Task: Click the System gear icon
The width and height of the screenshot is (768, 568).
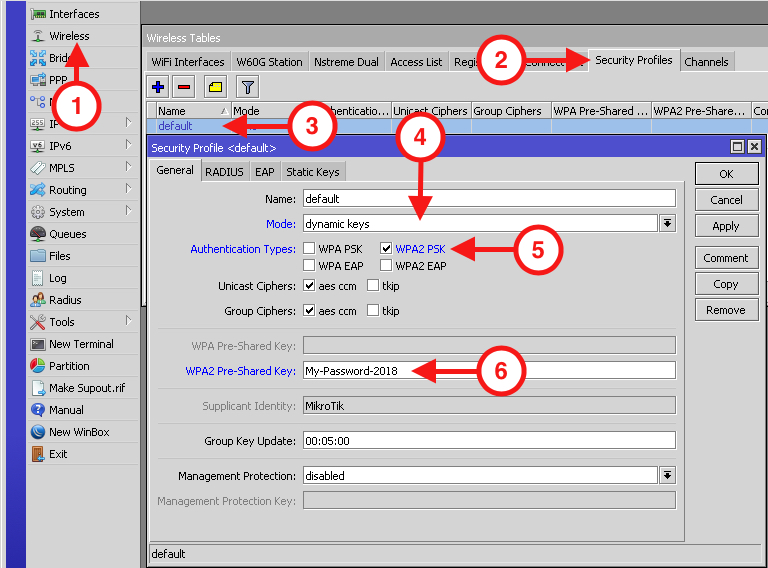Action: coord(38,212)
